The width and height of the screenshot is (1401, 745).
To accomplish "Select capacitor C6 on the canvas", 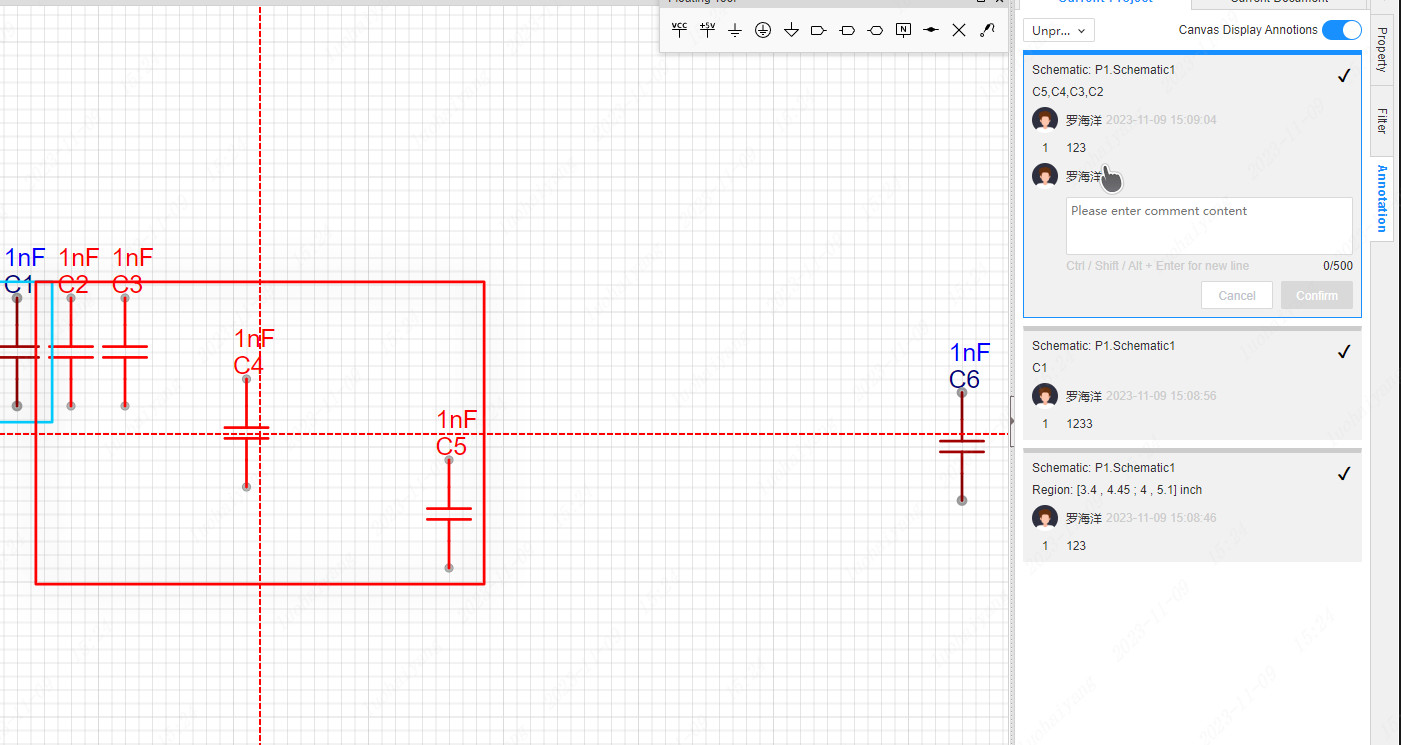I will 962,446.
